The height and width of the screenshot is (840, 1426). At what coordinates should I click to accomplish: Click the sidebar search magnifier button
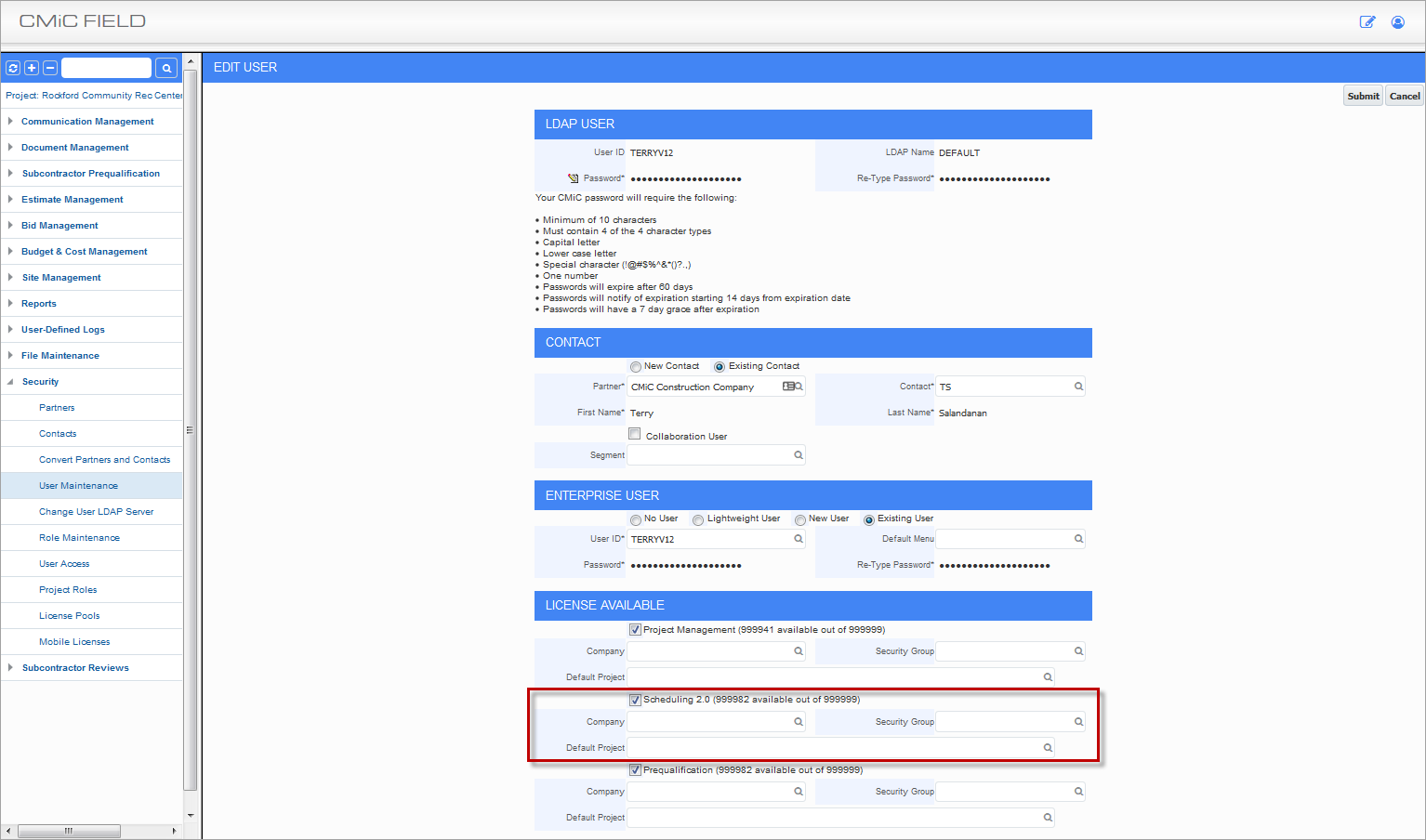pos(166,68)
